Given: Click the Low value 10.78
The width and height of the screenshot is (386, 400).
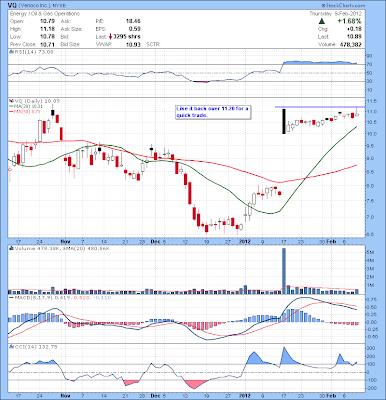Looking at the screenshot, I should tap(48, 37).
